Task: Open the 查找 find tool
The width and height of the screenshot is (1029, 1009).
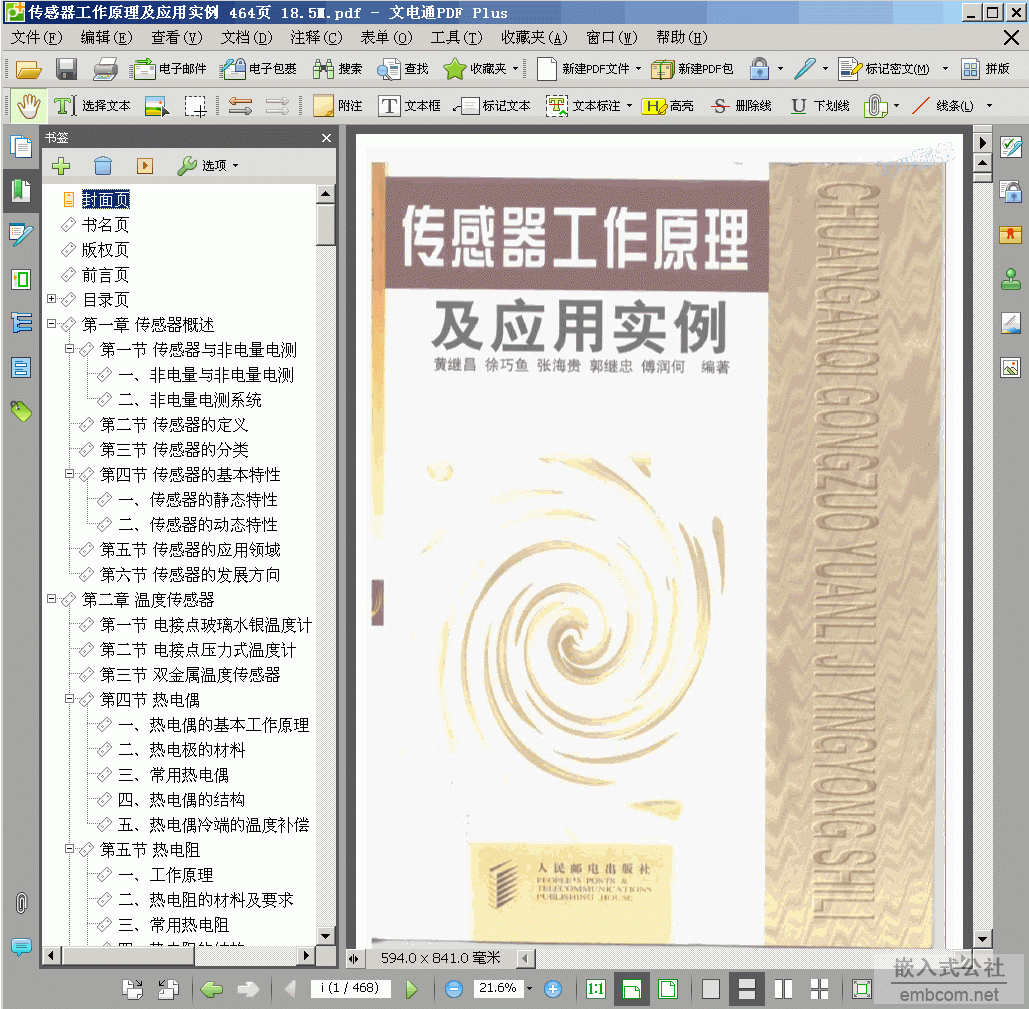Action: click(x=403, y=69)
